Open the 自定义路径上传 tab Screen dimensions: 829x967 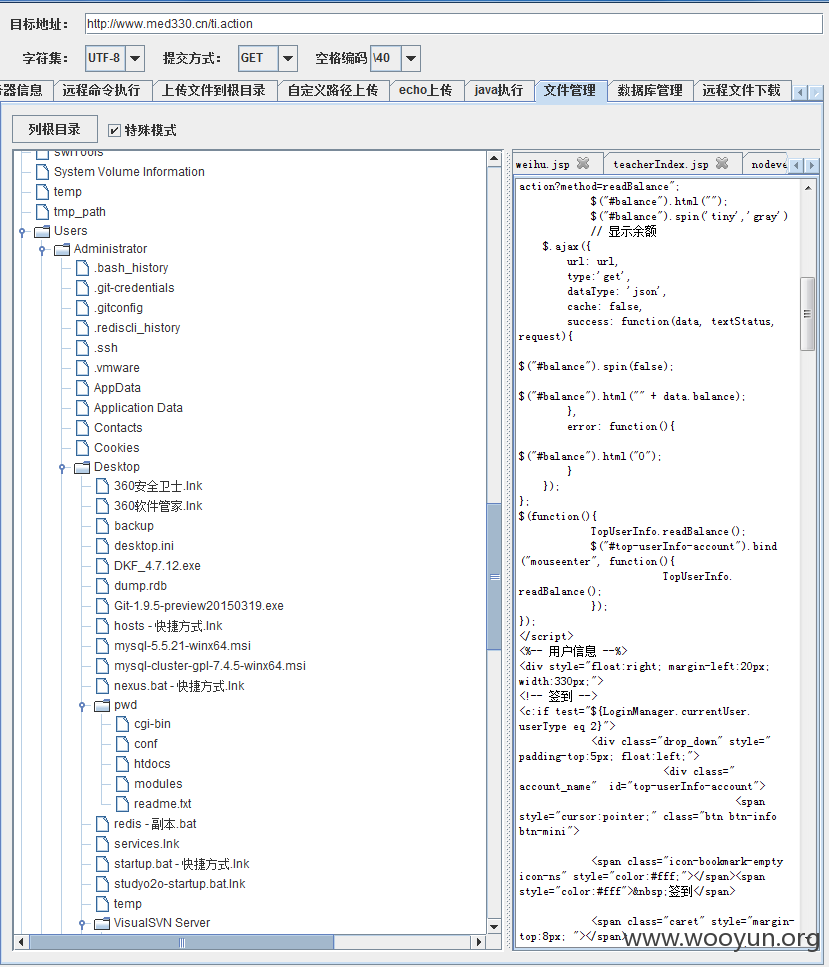333,91
